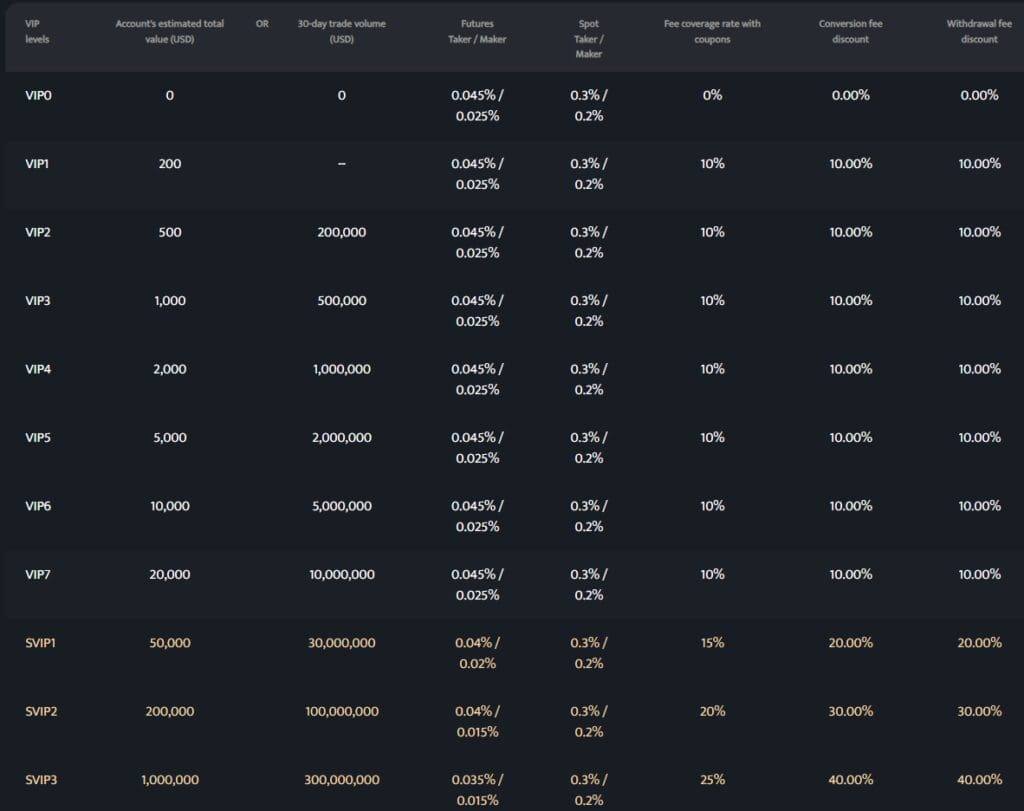Click VIP0 account value 0
Viewport: 1024px width, 811px height.
tap(170, 95)
